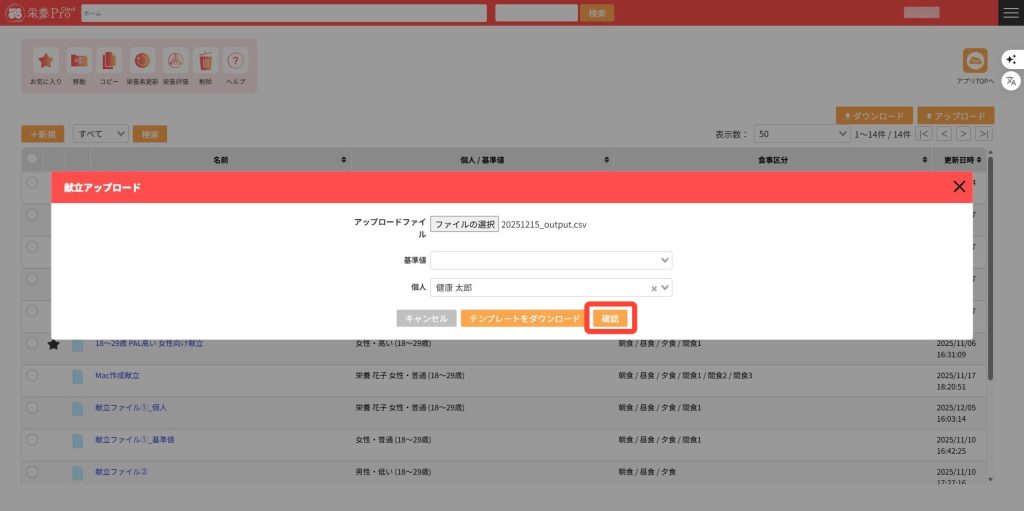The image size is (1024, 511).
Task: Select the radio button for Mac作成献立 row
Action: coord(32,375)
